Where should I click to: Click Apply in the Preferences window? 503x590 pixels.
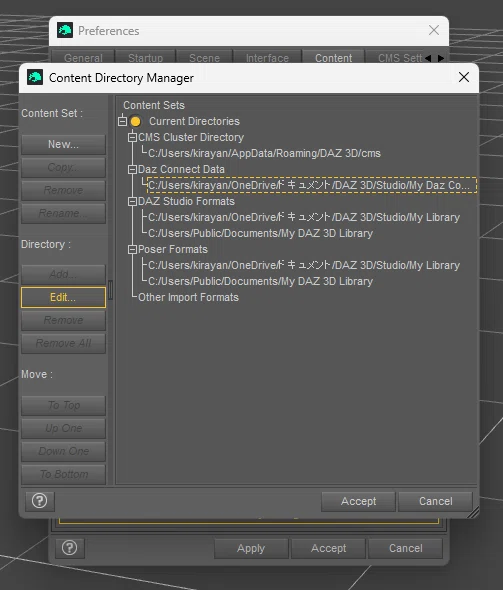251,548
